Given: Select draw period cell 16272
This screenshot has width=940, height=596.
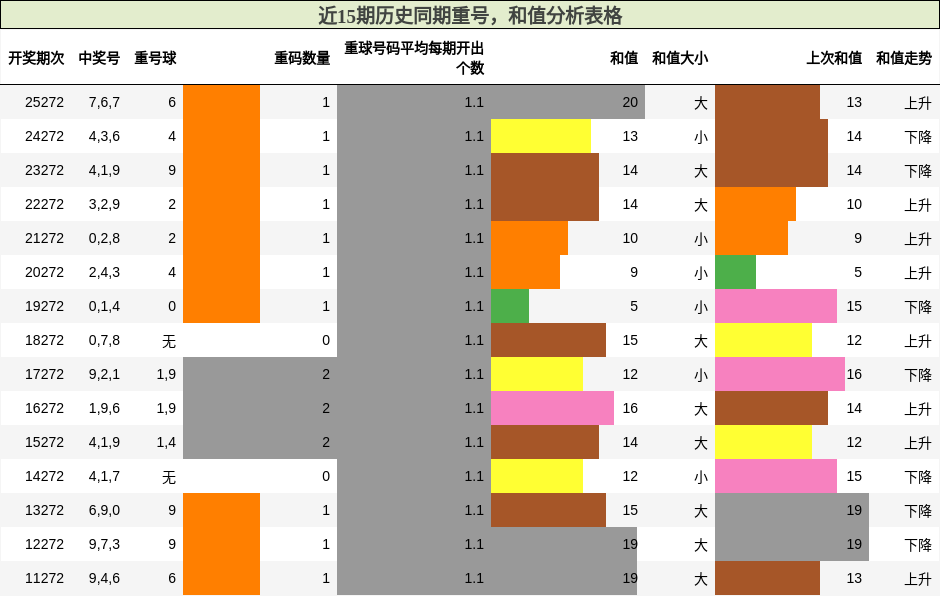Looking at the screenshot, I should tap(44, 408).
